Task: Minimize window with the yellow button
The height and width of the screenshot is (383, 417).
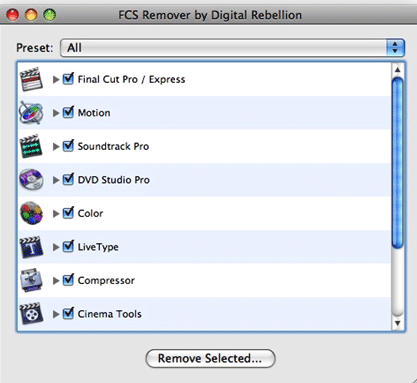Action: click(x=31, y=15)
